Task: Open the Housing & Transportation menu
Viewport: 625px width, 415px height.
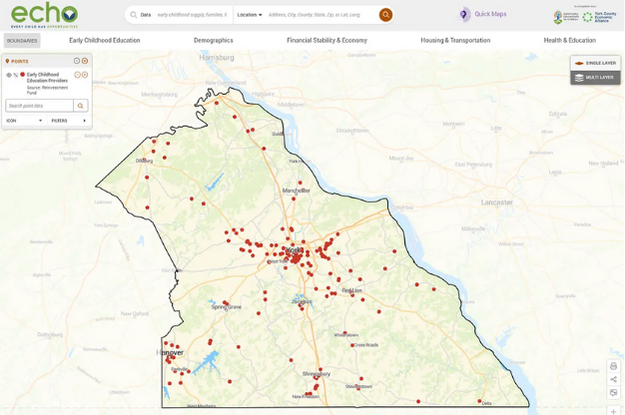Action: [x=455, y=40]
